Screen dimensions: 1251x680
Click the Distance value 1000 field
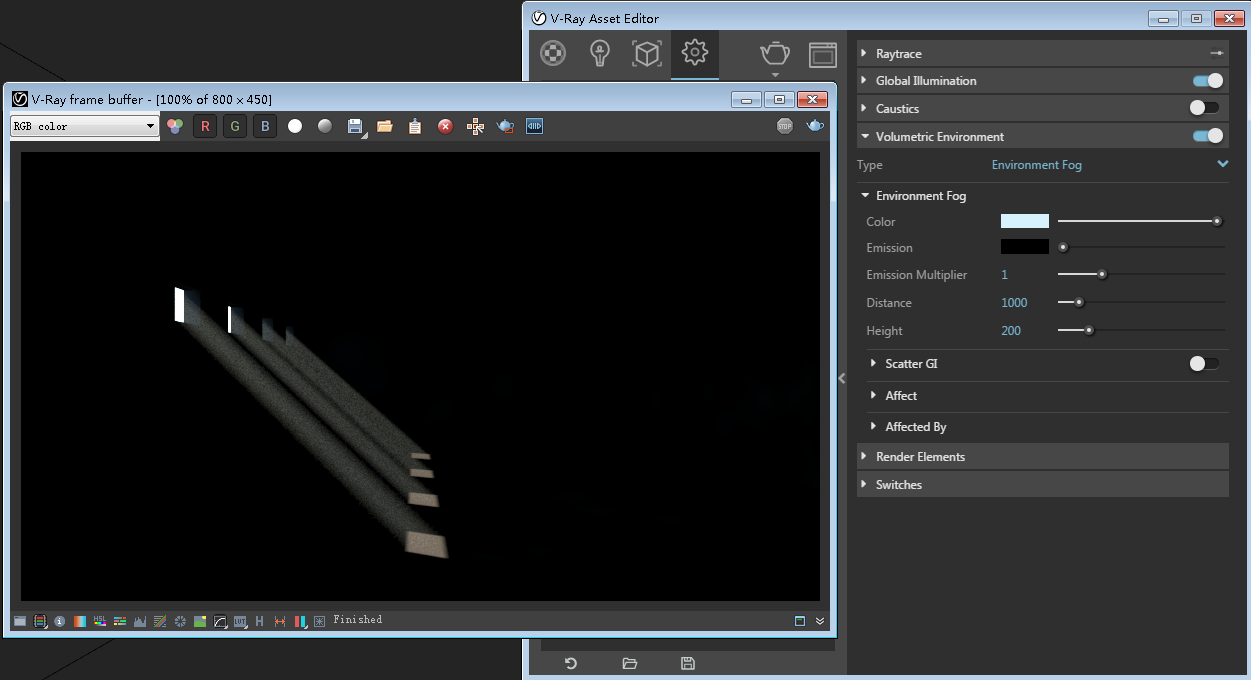[x=1014, y=303]
